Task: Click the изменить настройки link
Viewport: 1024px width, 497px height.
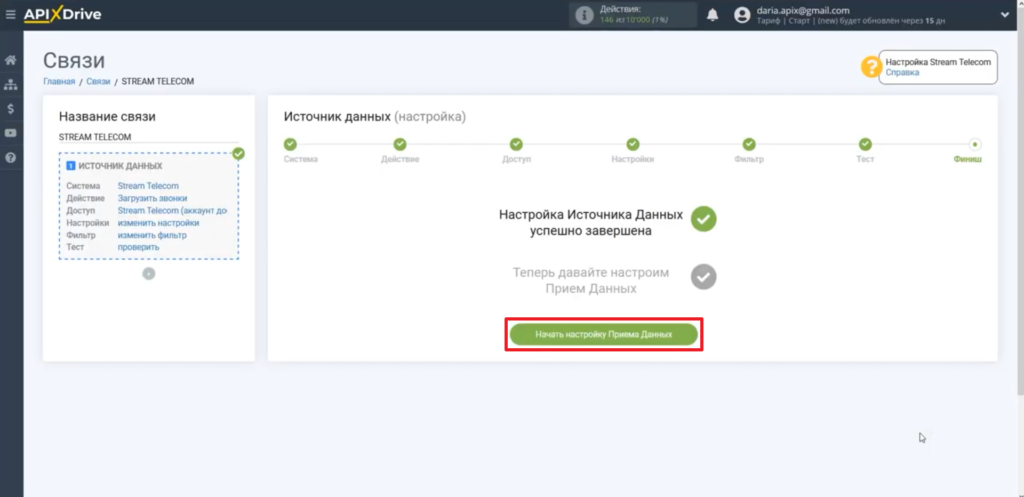Action: click(x=158, y=223)
